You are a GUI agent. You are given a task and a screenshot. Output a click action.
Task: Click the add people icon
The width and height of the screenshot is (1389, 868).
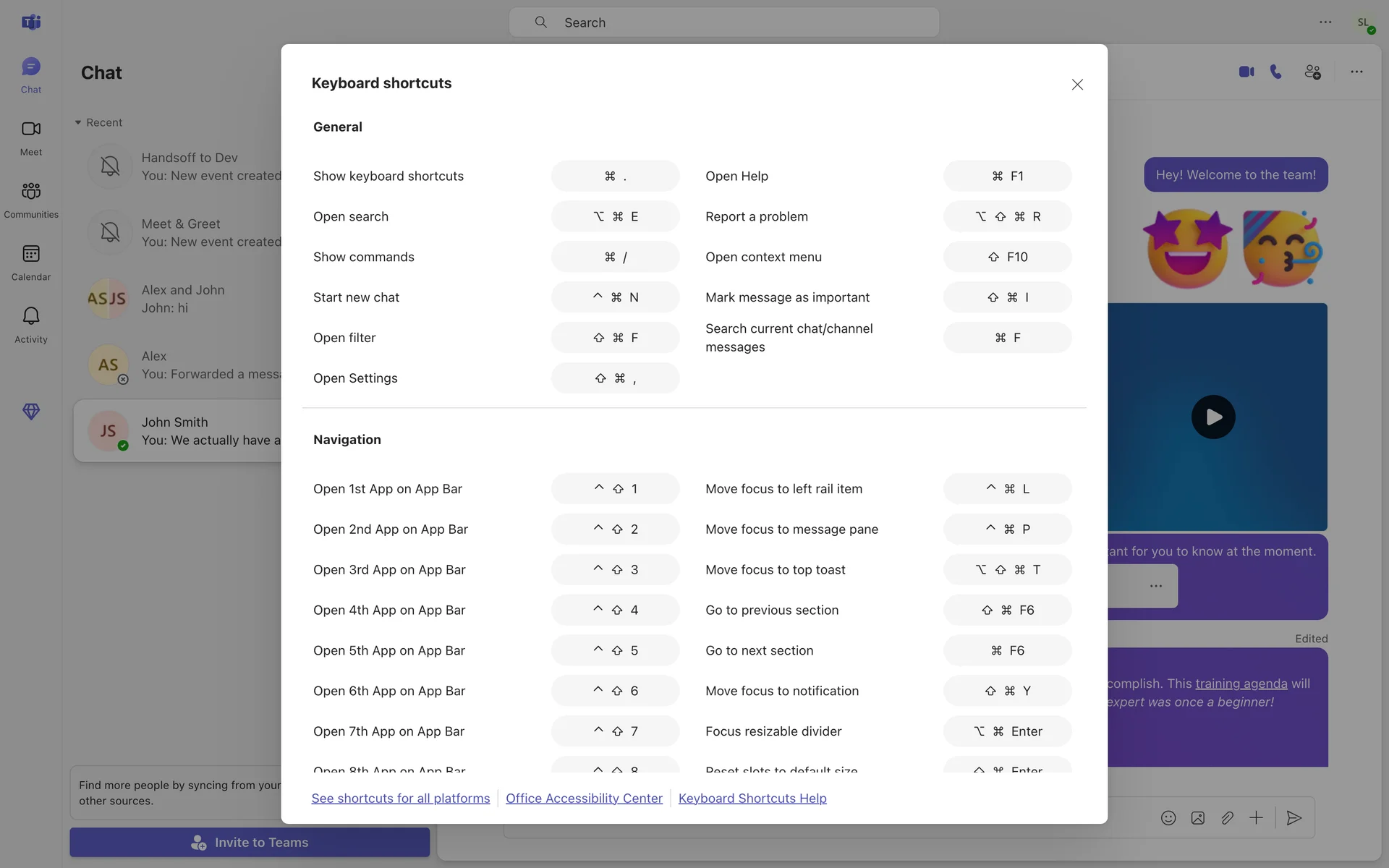pyautogui.click(x=1312, y=72)
